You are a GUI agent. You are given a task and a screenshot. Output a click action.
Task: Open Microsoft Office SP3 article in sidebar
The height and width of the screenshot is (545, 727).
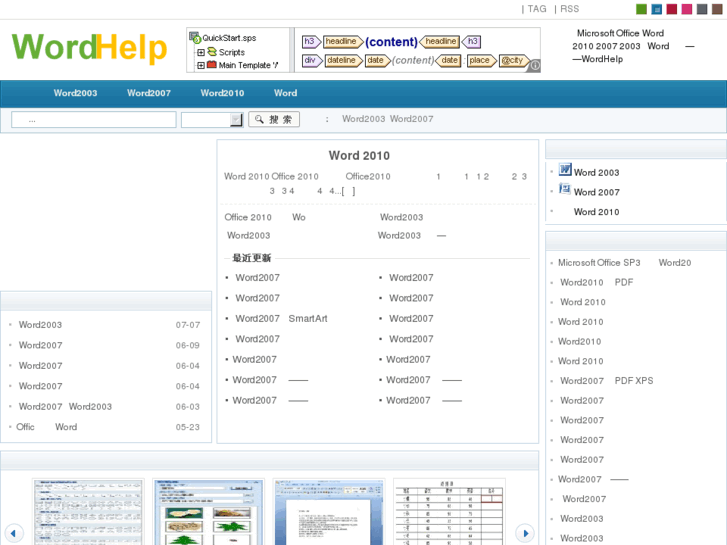coord(625,263)
